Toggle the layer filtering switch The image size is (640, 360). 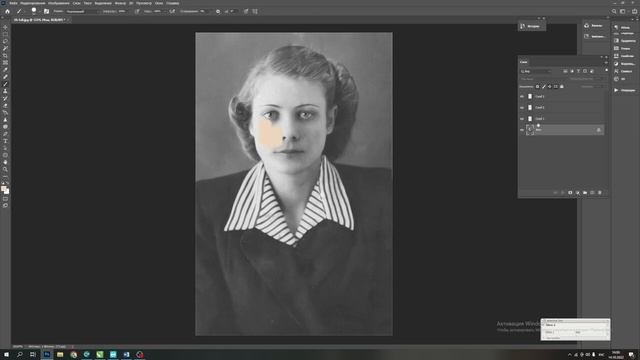click(x=607, y=70)
